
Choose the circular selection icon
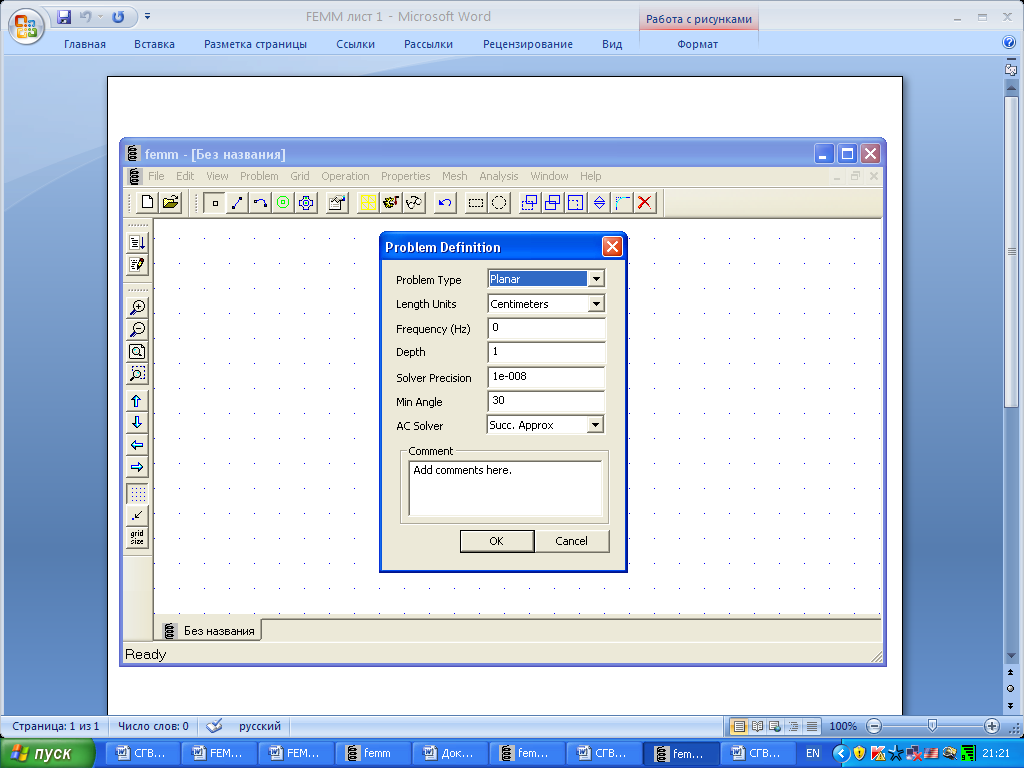[x=499, y=203]
